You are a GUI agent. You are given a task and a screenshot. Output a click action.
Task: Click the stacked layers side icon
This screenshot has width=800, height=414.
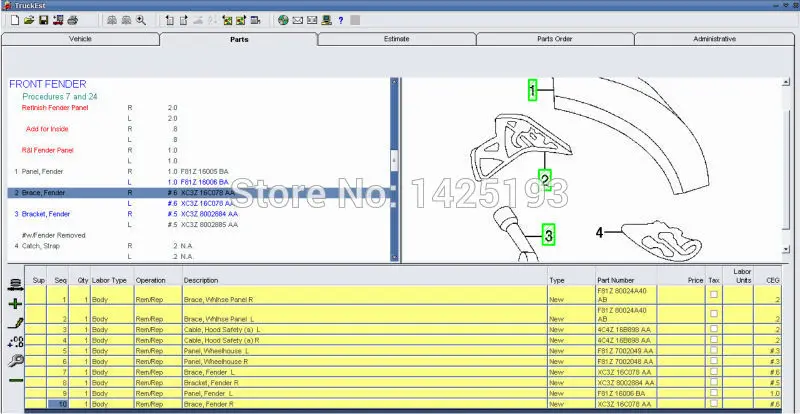[16, 285]
